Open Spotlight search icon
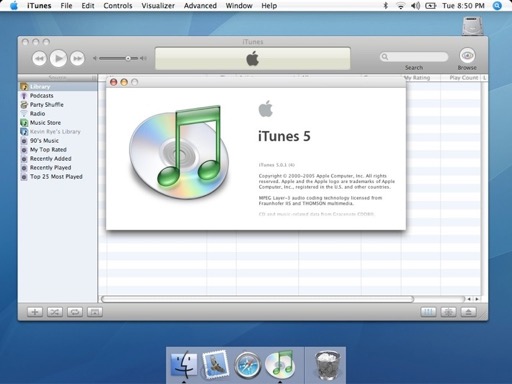This screenshot has width=512, height=384. tap(497, 6)
